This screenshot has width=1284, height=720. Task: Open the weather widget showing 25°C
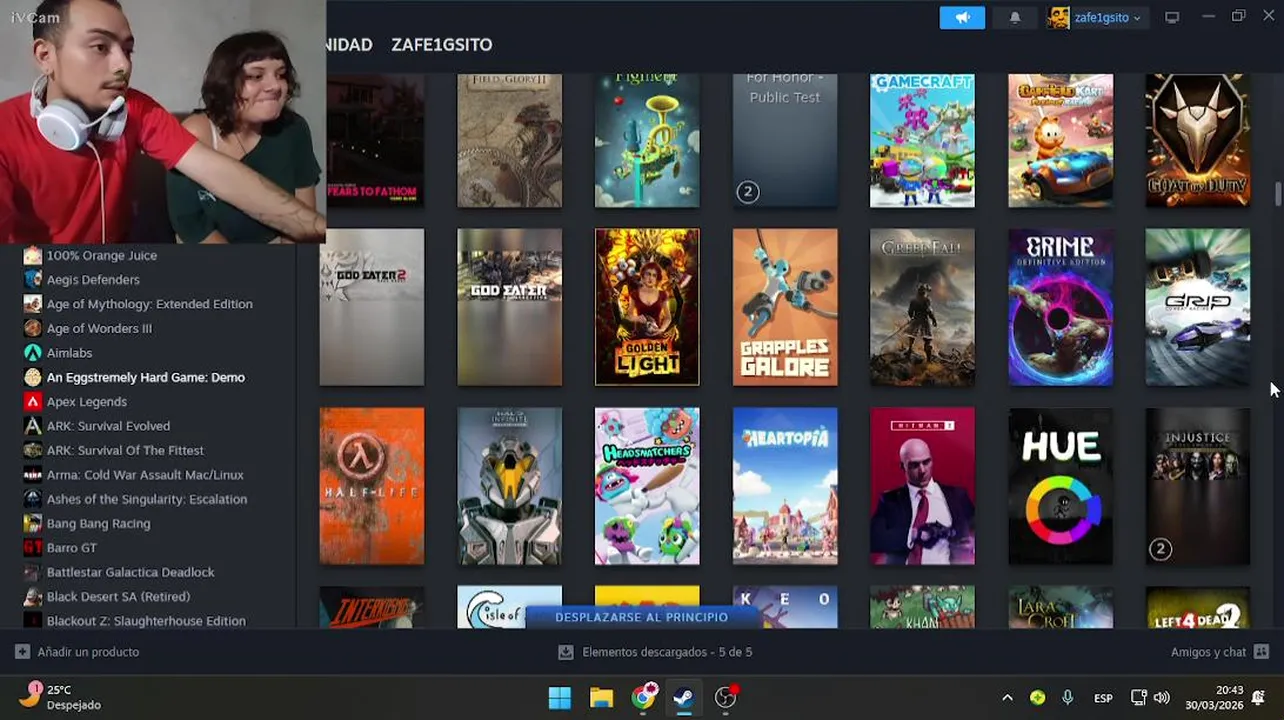(60, 697)
